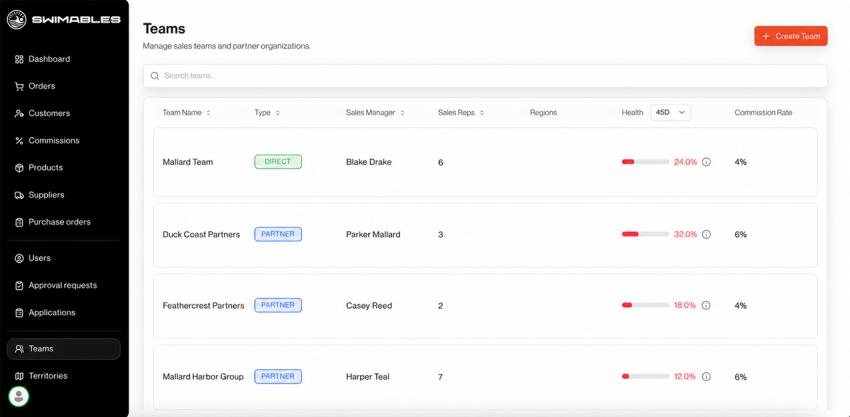Sort by Team Name column arrows

[209, 113]
